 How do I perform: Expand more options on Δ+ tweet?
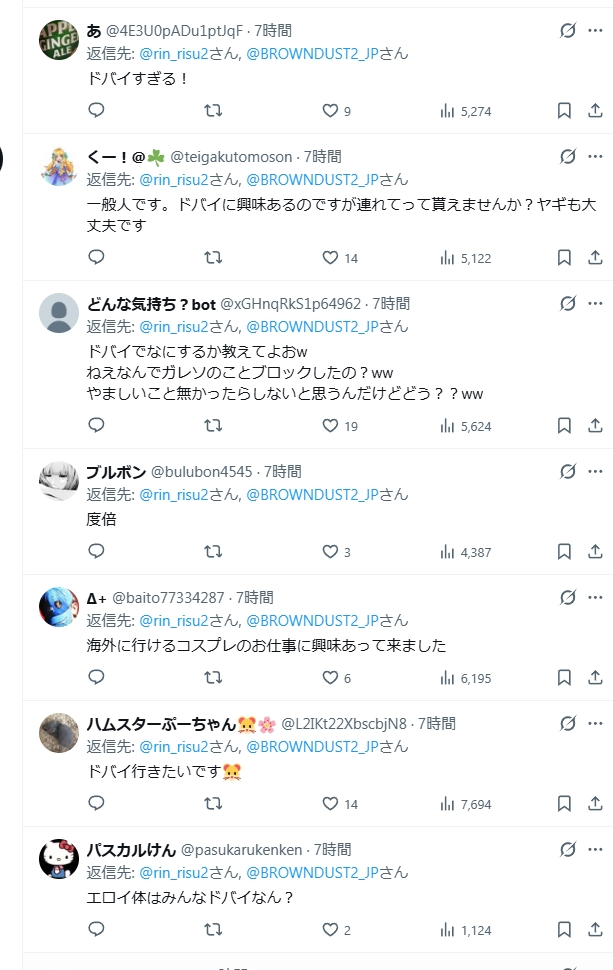point(596,597)
